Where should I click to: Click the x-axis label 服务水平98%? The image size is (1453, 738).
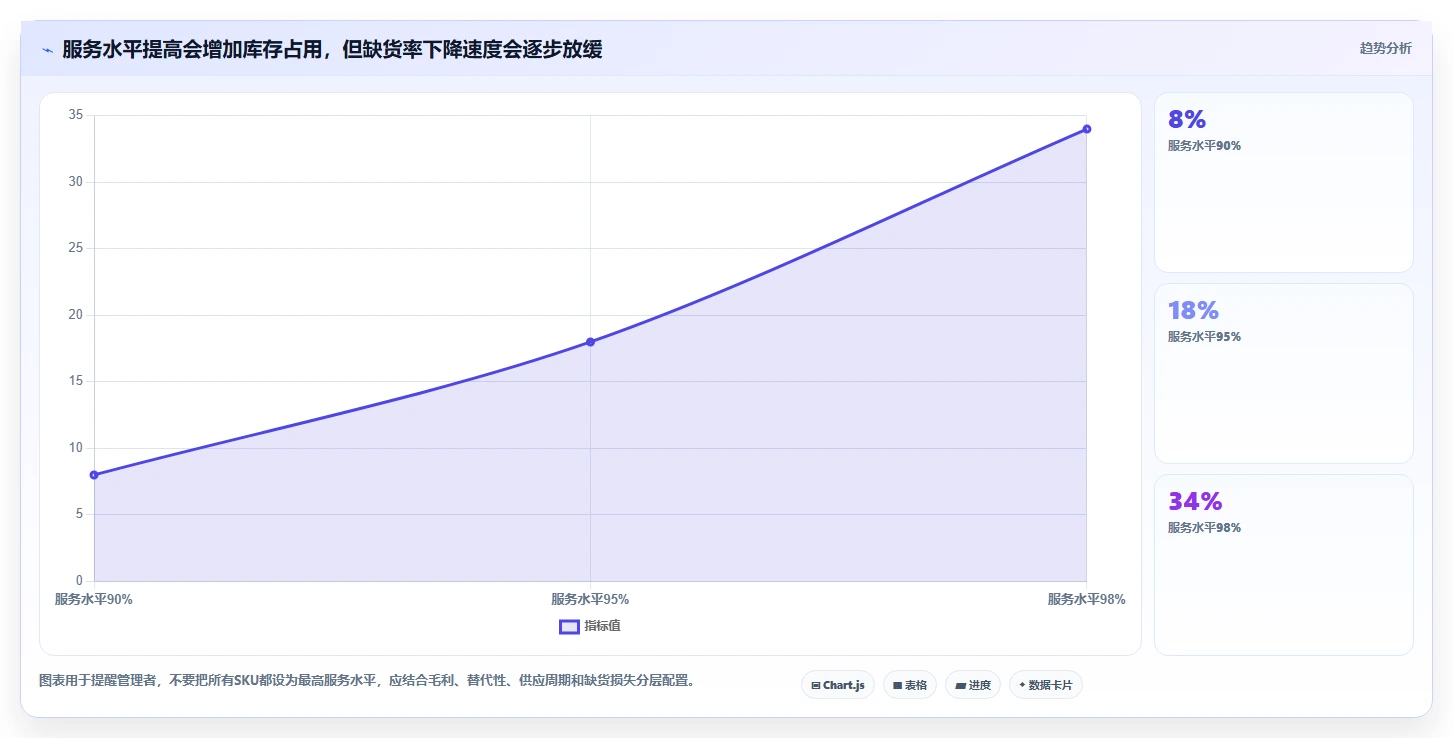pyautogui.click(x=1087, y=600)
